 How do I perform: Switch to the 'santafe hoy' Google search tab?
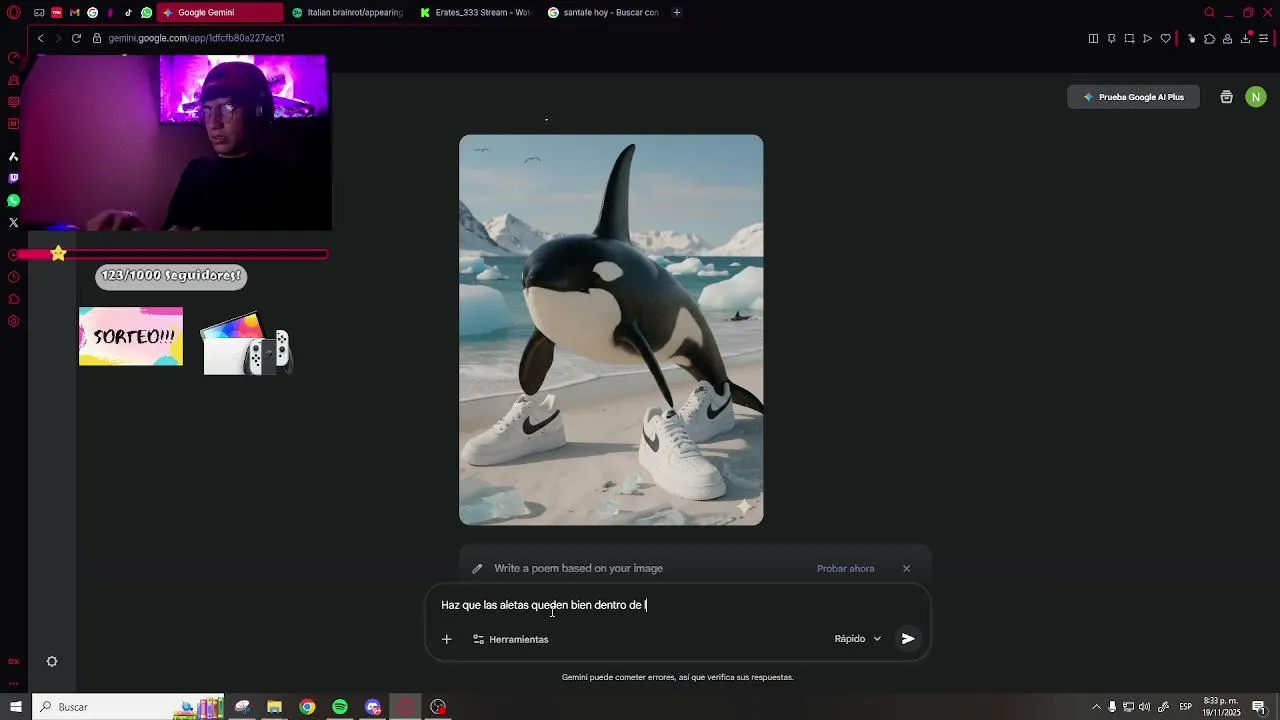coord(603,13)
